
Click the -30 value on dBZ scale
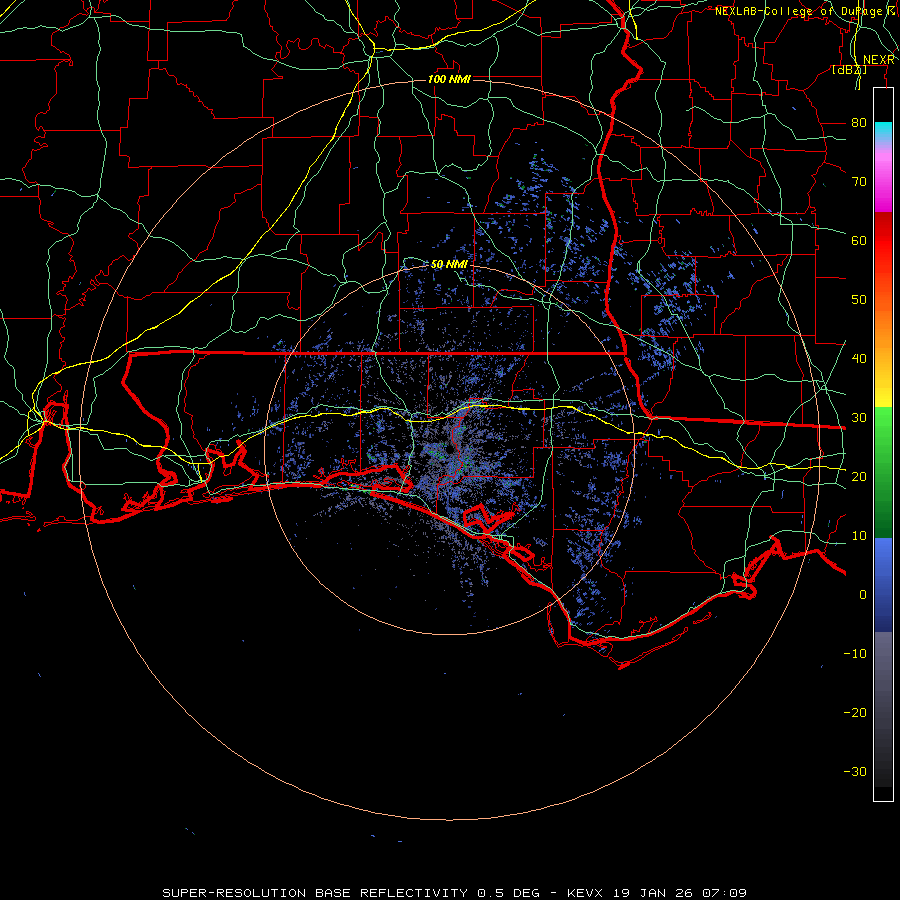click(855, 771)
